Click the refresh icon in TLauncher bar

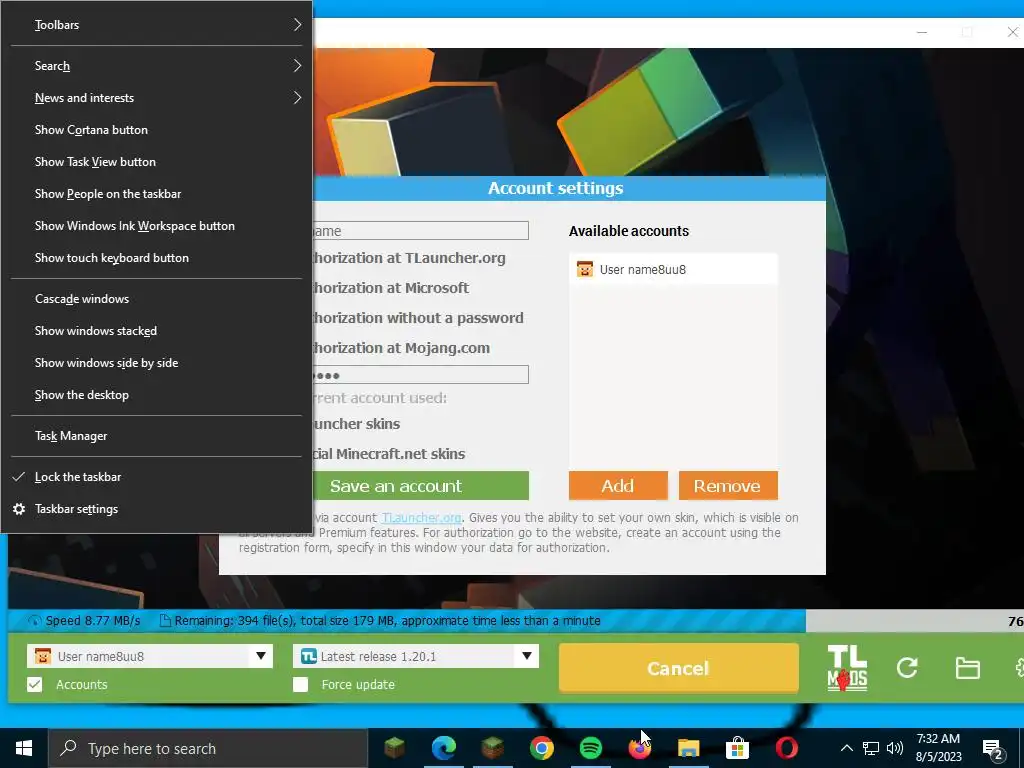click(x=907, y=667)
